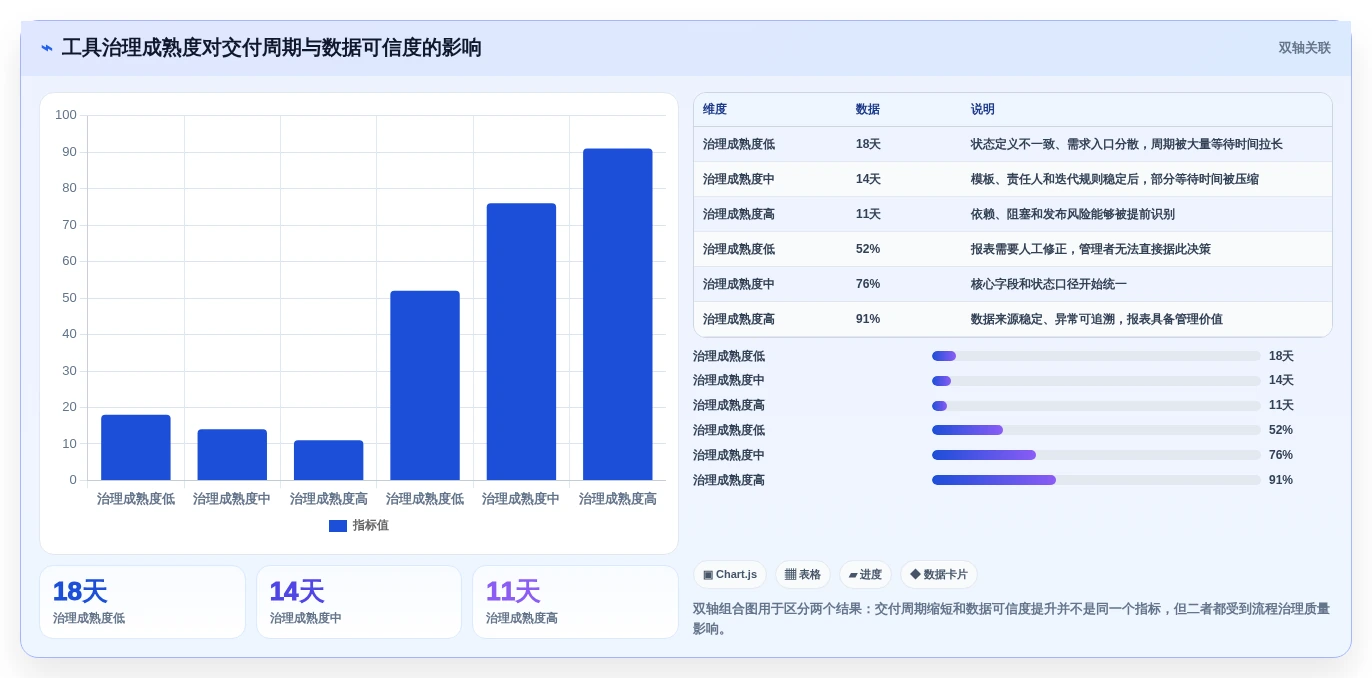Click the description starting 报表需要人工修正

point(1091,249)
